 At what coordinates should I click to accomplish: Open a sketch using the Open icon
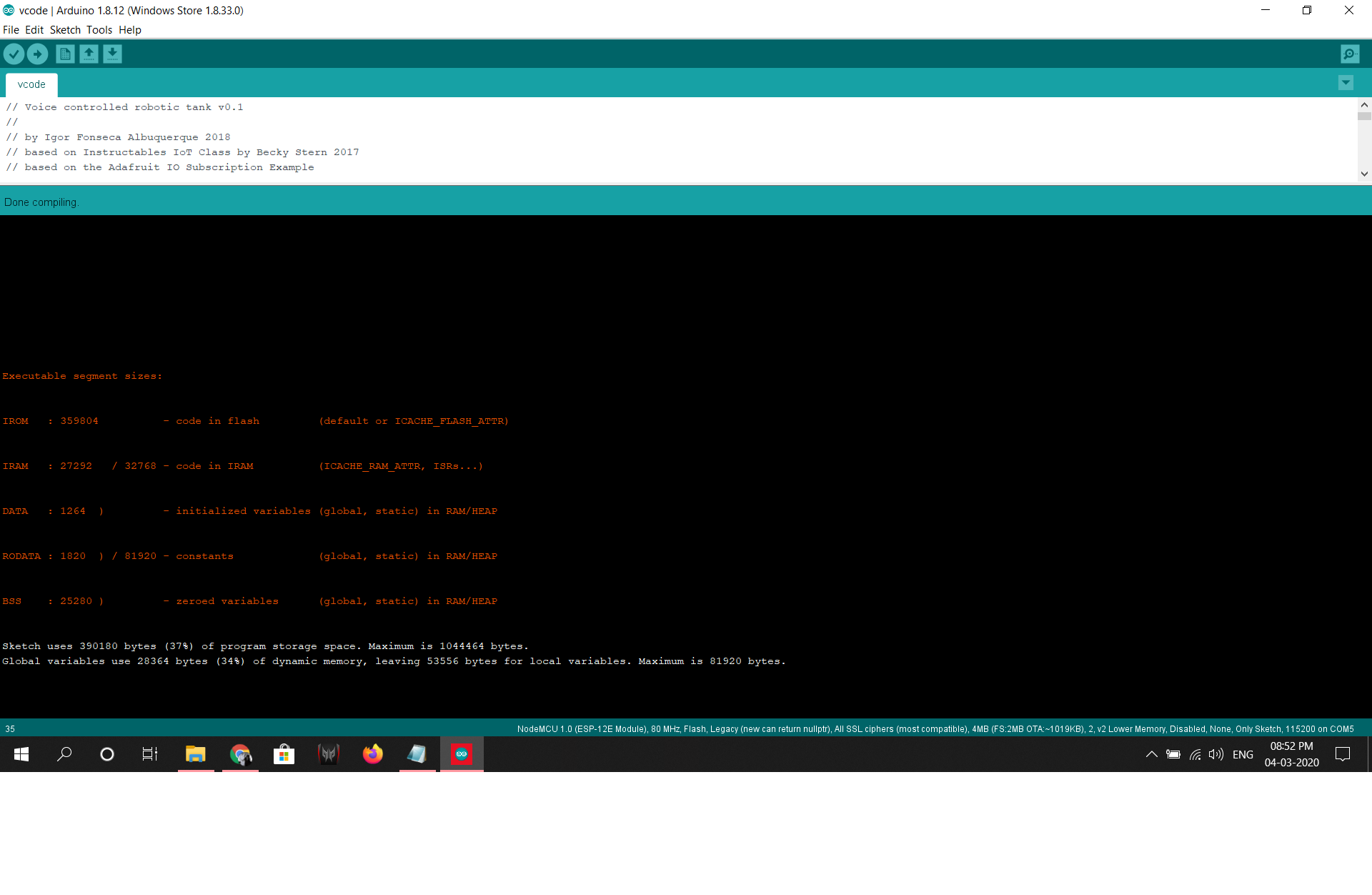[89, 54]
